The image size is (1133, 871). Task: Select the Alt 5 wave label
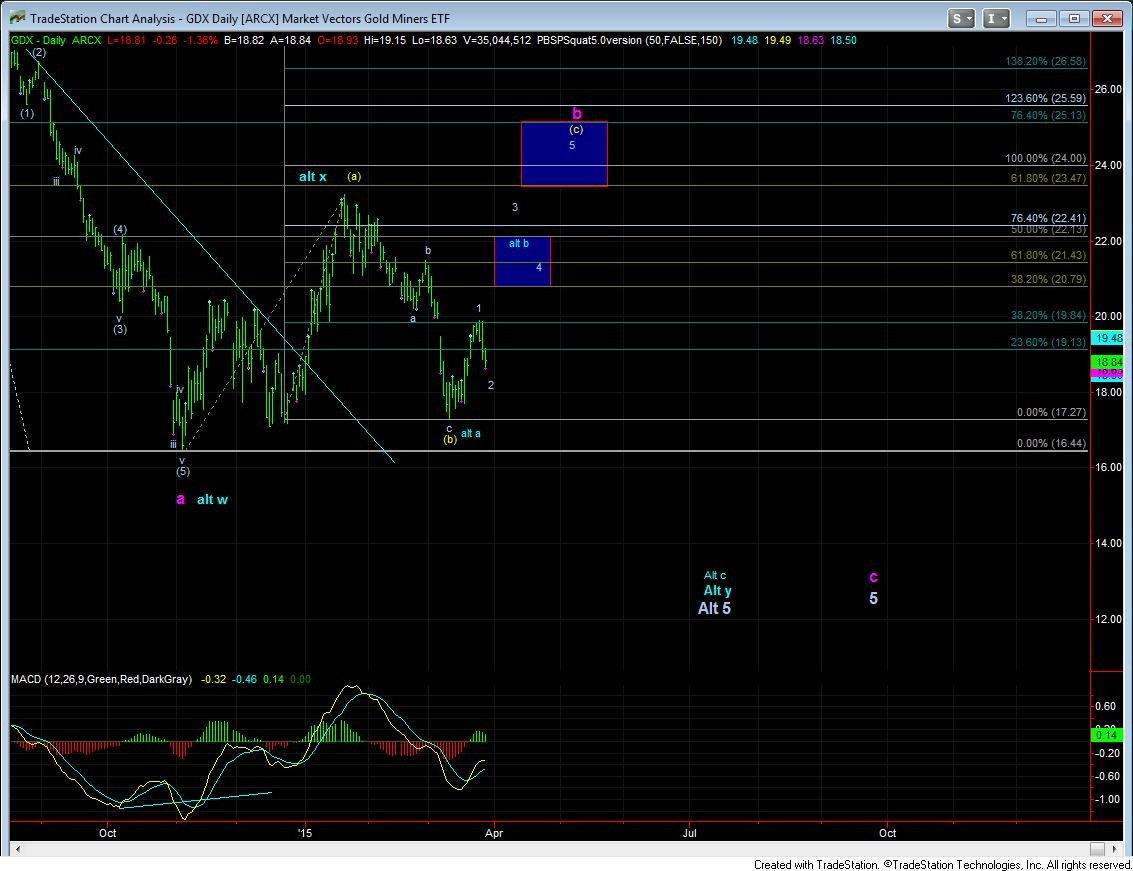tap(714, 608)
